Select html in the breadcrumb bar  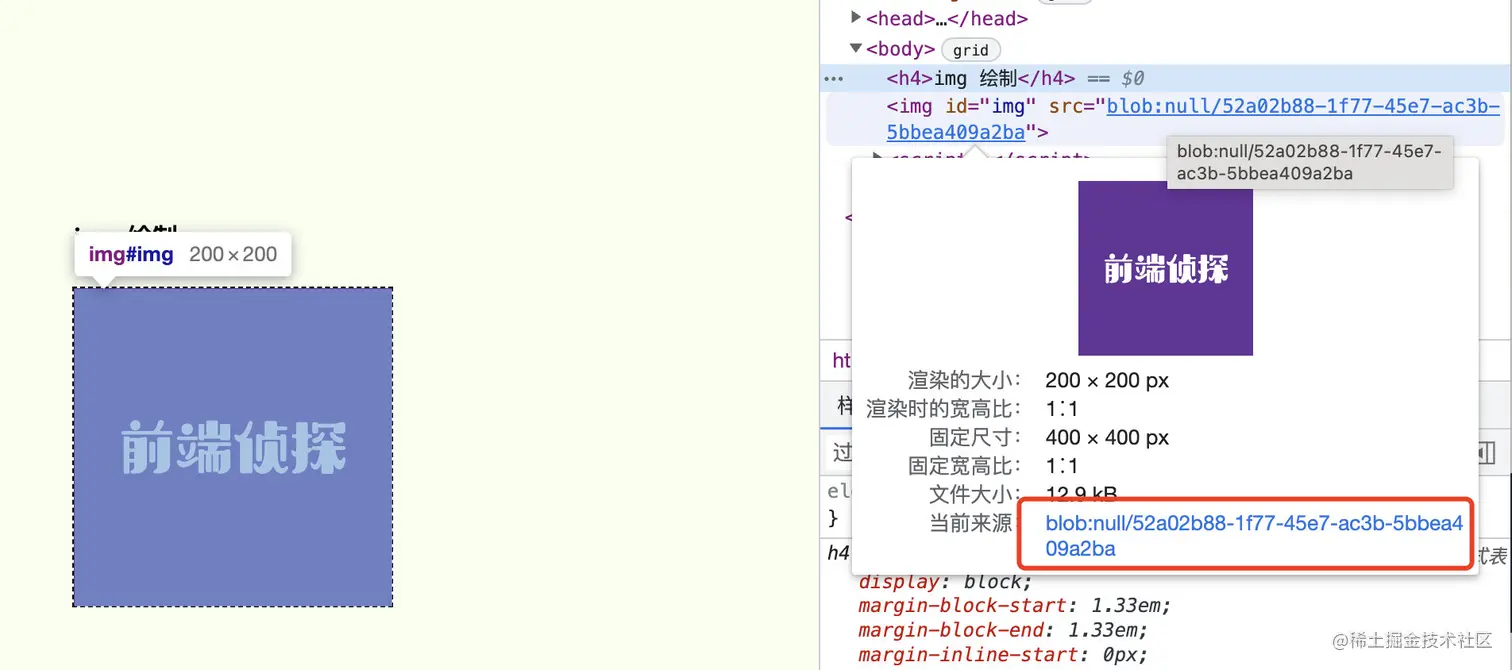[x=843, y=360]
